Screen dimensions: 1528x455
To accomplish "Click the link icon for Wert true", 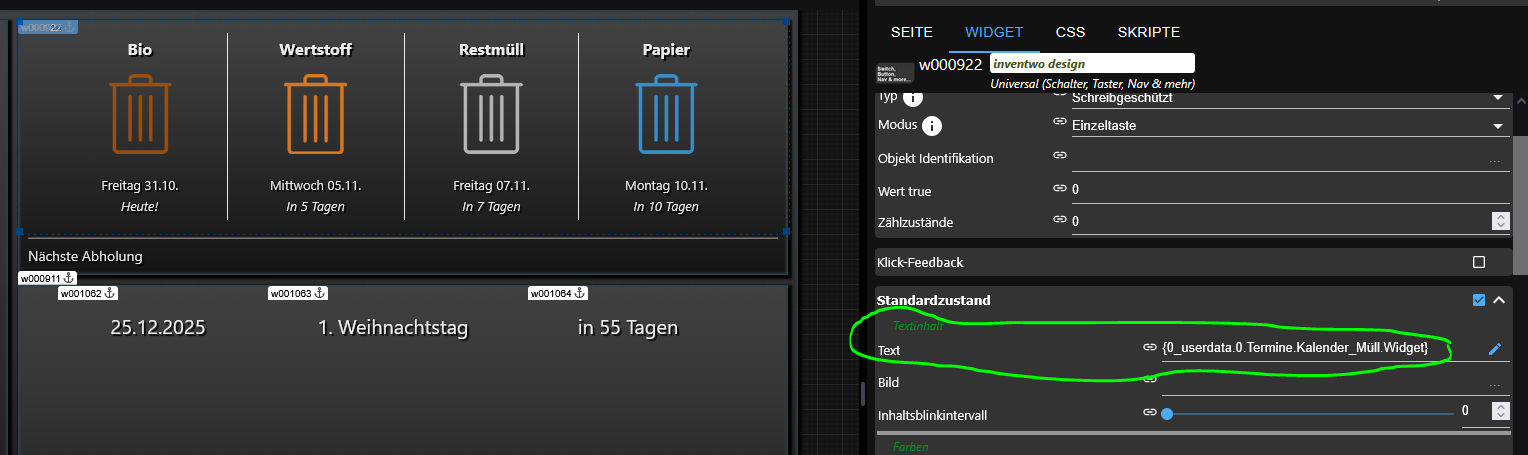I will click(x=1059, y=188).
